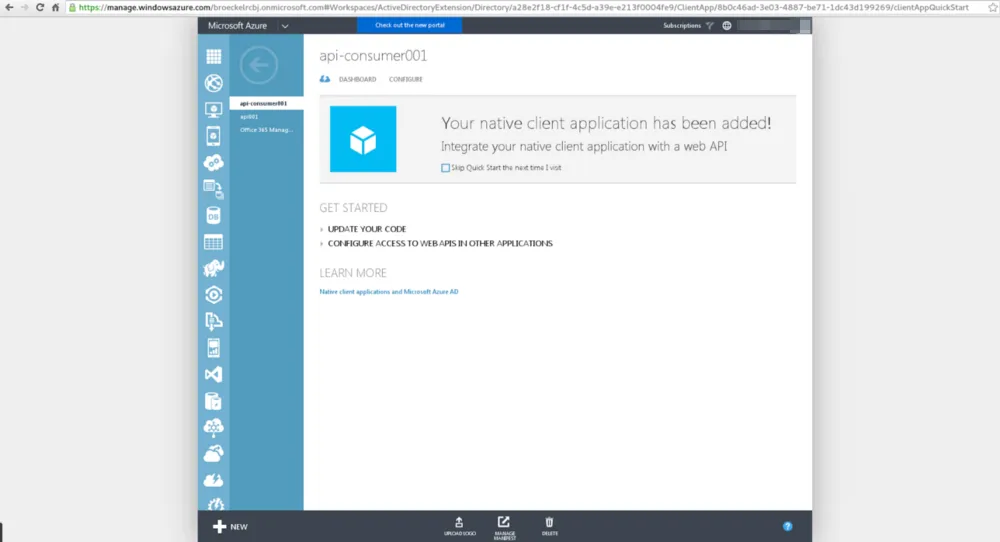Open Media Services play icon in sidebar

pyautogui.click(x=214, y=295)
